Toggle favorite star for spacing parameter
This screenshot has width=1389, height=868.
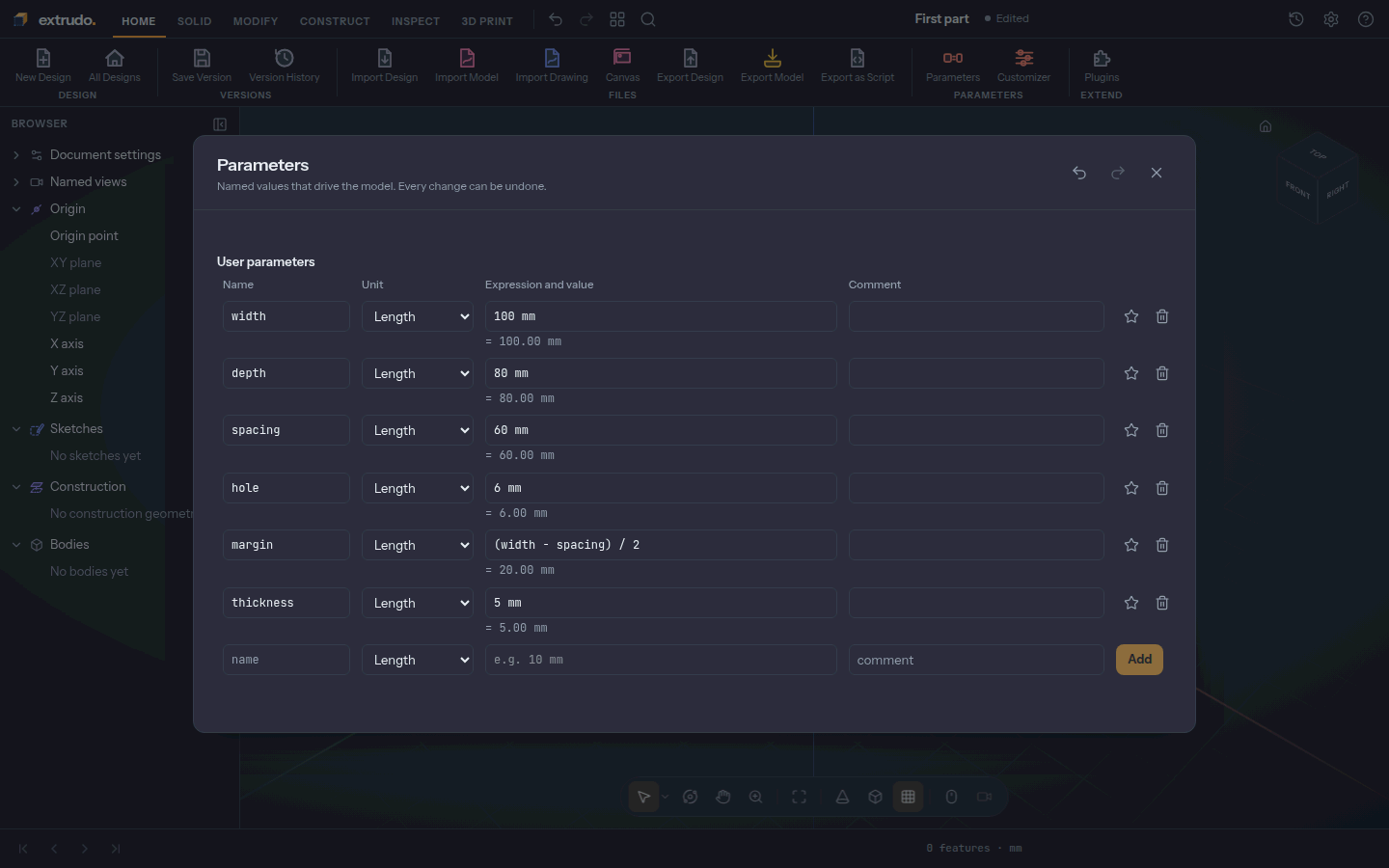pyautogui.click(x=1131, y=430)
